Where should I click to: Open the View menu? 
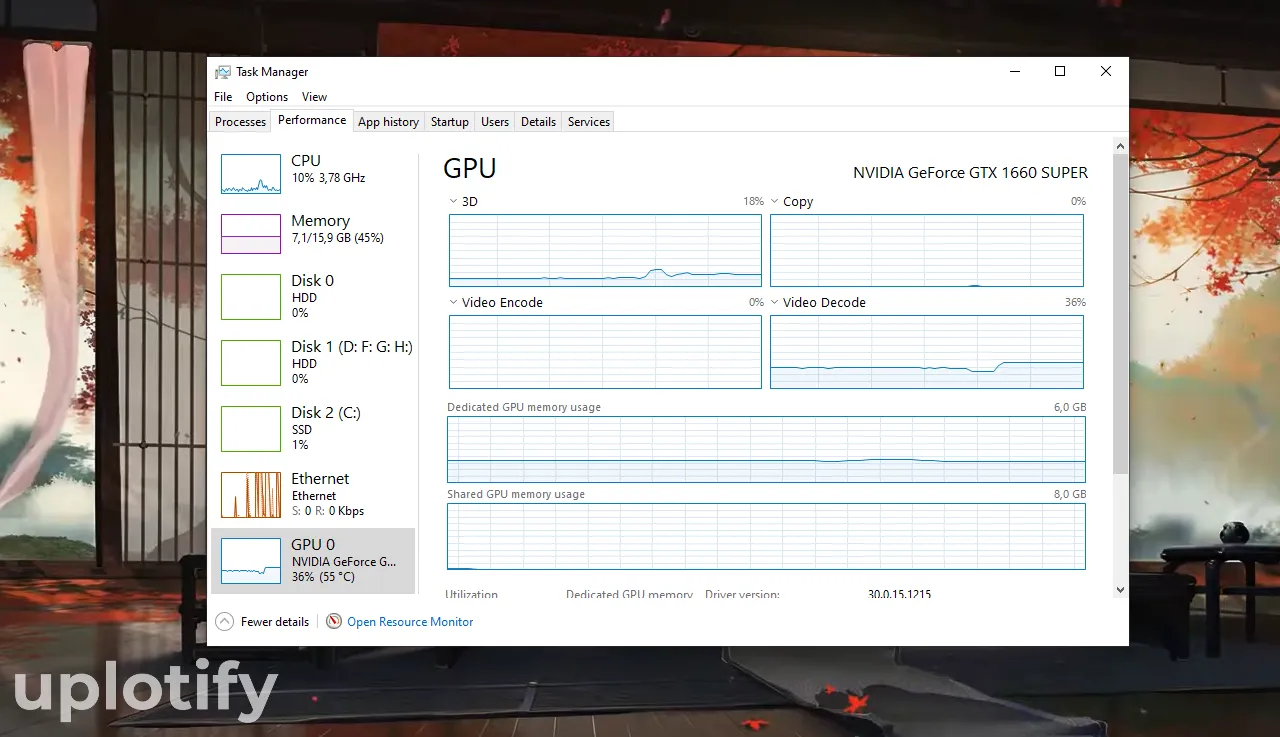tap(314, 97)
